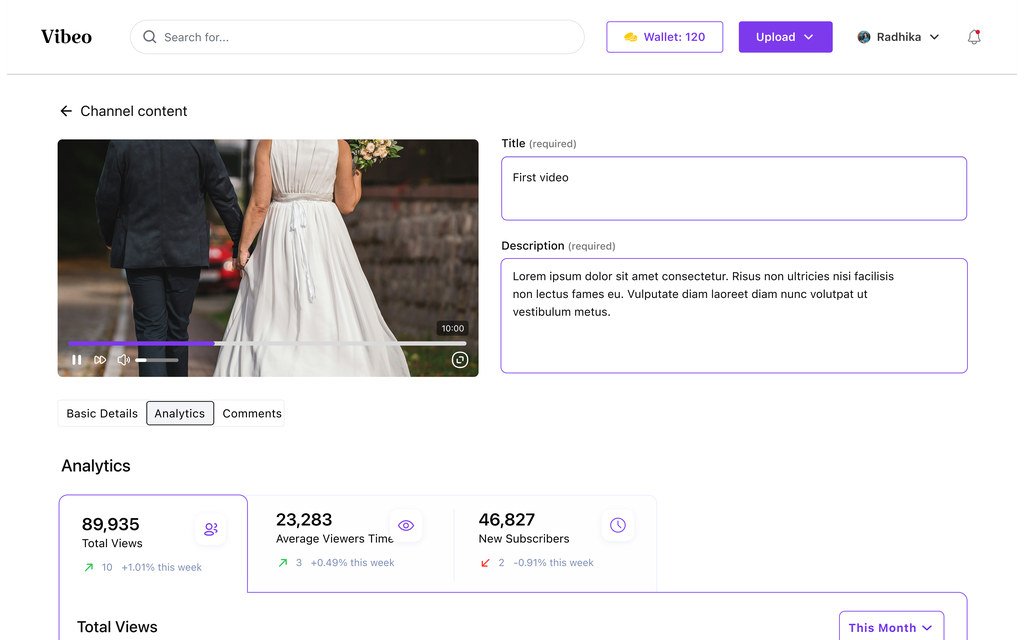Image resolution: width=1024 pixels, height=640 pixels.
Task: Click the 89,935 views value
Action: point(110,524)
